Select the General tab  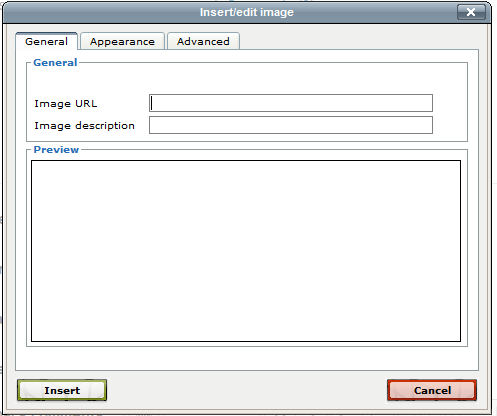[x=47, y=41]
